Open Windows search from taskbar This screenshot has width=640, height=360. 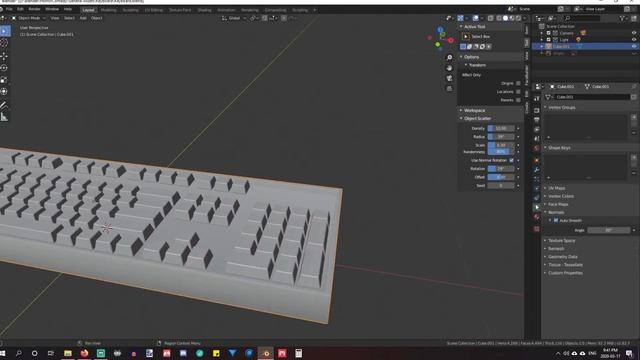pos(18,353)
